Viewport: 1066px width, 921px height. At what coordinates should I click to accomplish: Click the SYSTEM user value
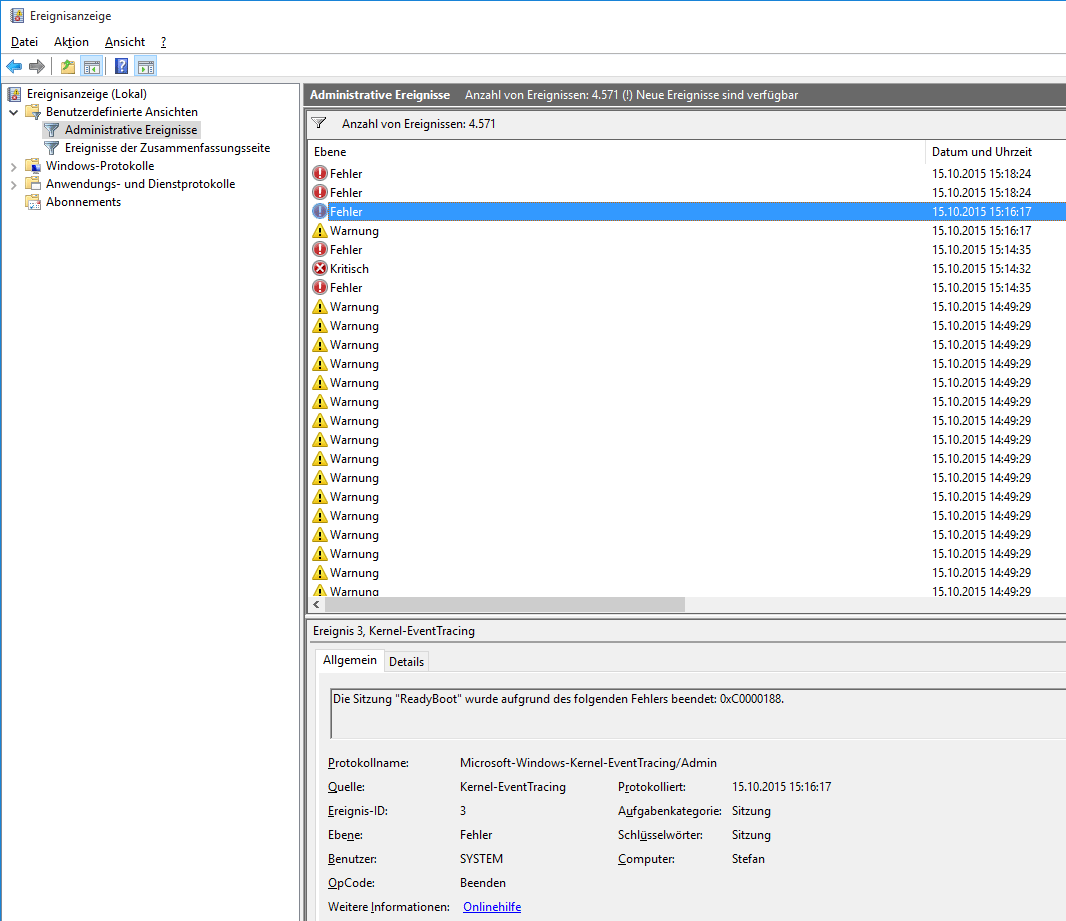click(481, 858)
